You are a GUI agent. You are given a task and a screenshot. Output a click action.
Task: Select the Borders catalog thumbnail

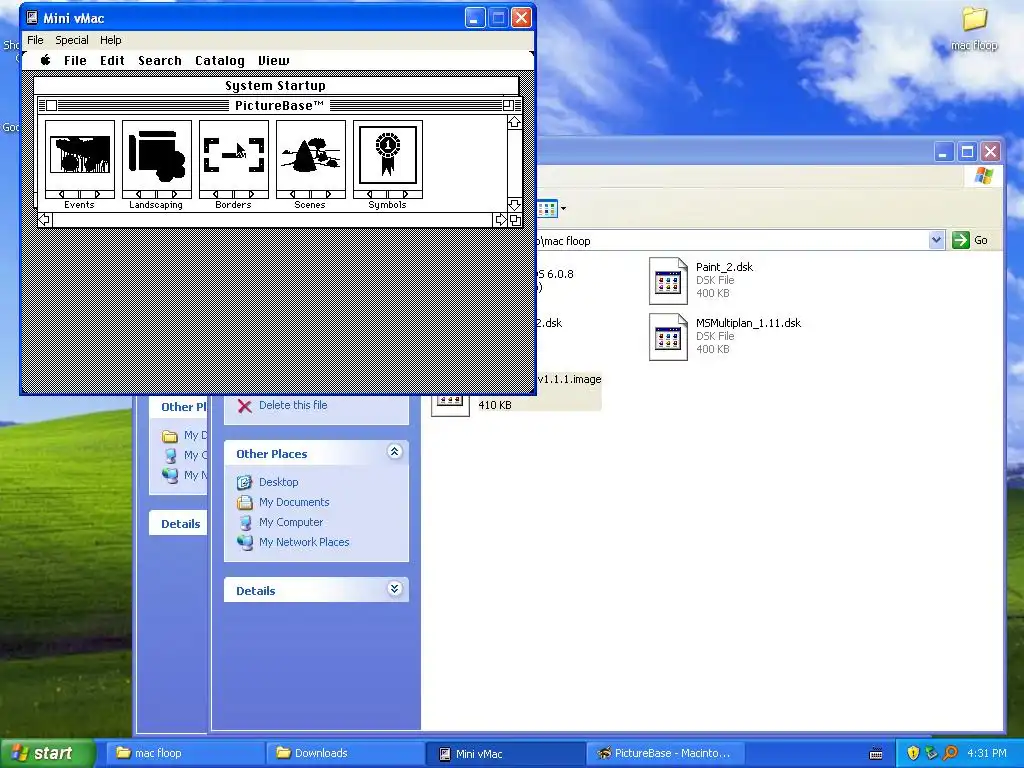pos(234,155)
